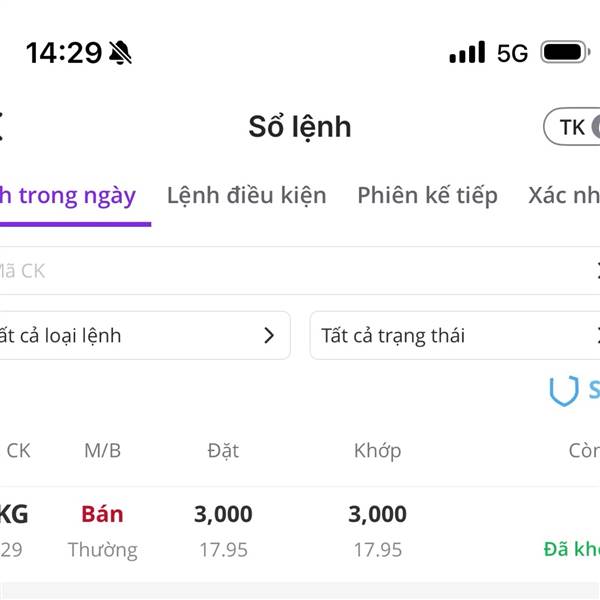Tap the battery indicator icon
The height and width of the screenshot is (600, 600).
coord(566,52)
